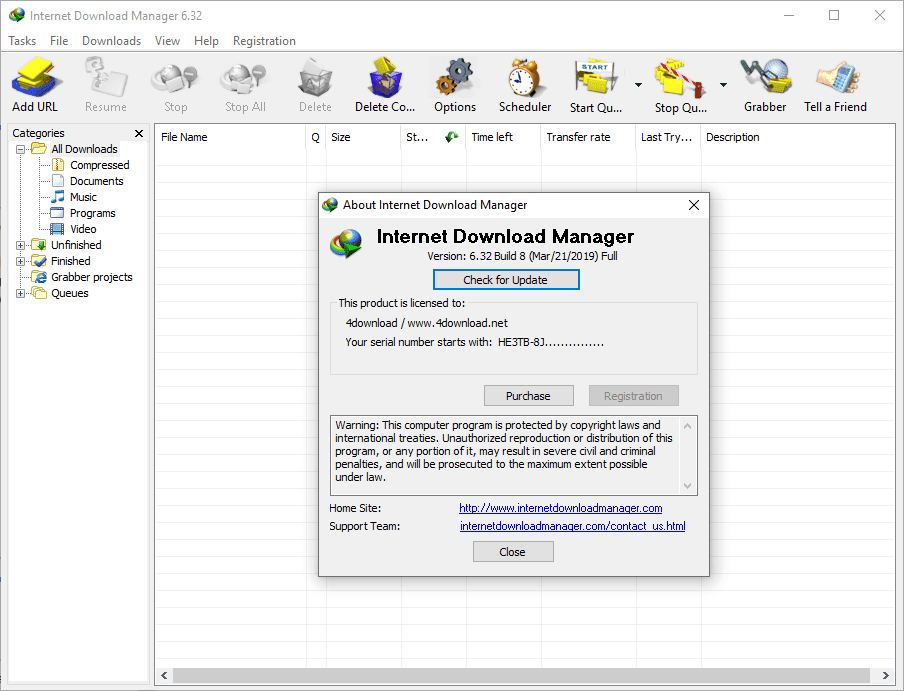
Task: Click the Purchase button
Action: 528,396
